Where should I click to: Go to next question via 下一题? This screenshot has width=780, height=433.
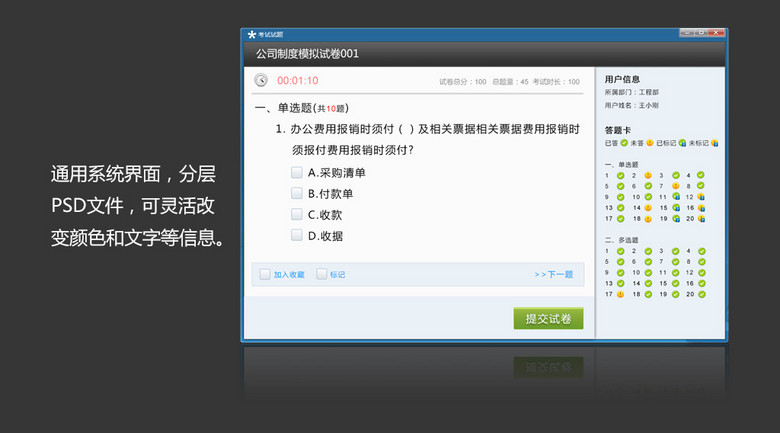click(x=554, y=274)
